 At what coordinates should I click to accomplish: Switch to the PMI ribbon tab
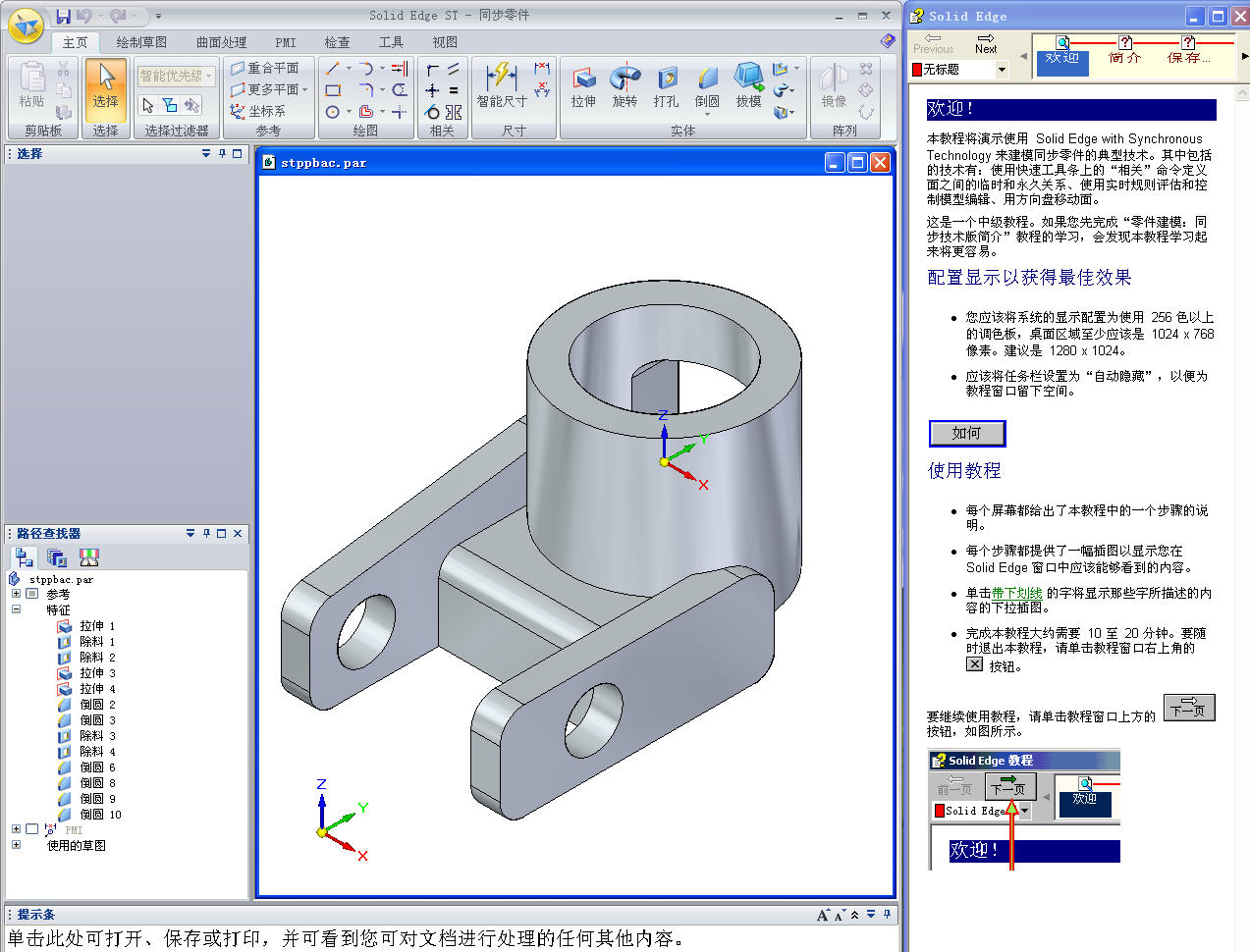point(286,42)
